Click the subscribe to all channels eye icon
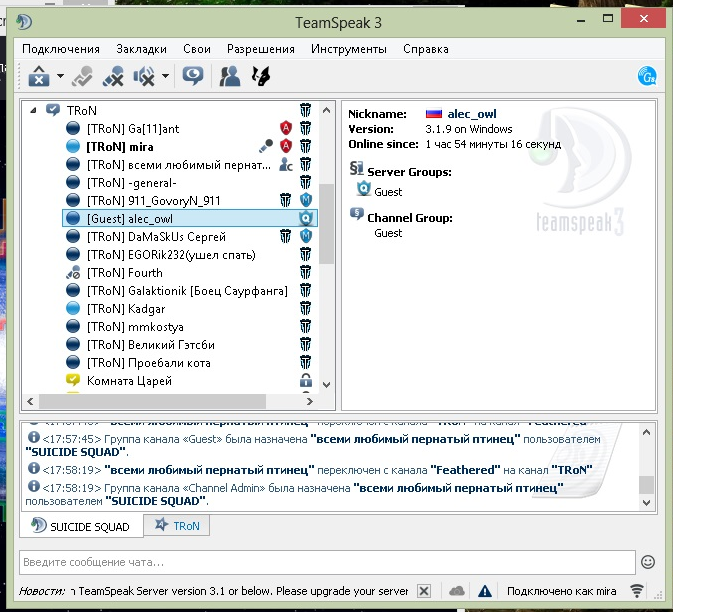This screenshot has width=703, height=612. 193,75
